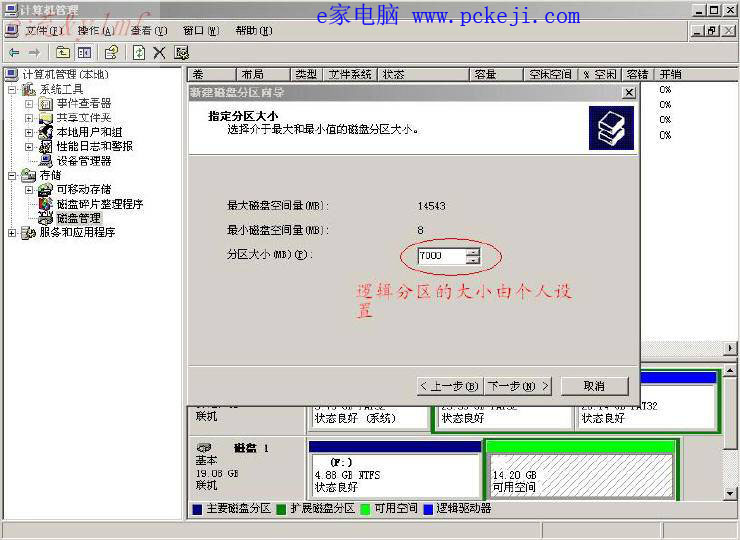Collapse the 存储 node

12,176
